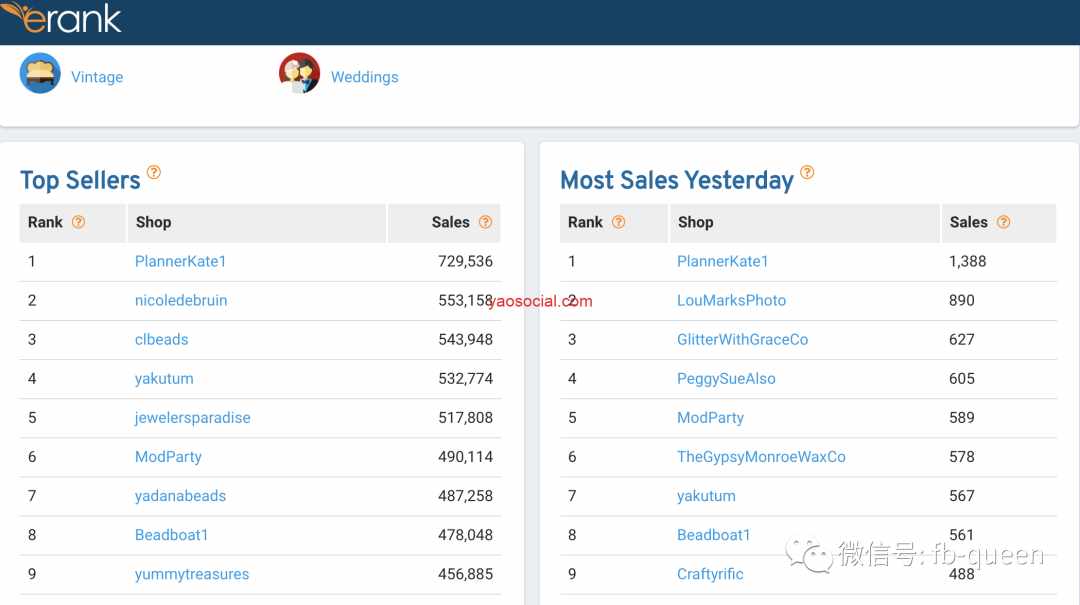Viewport: 1080px width, 605px height.
Task: Click sales value 605
Action: [x=962, y=379]
